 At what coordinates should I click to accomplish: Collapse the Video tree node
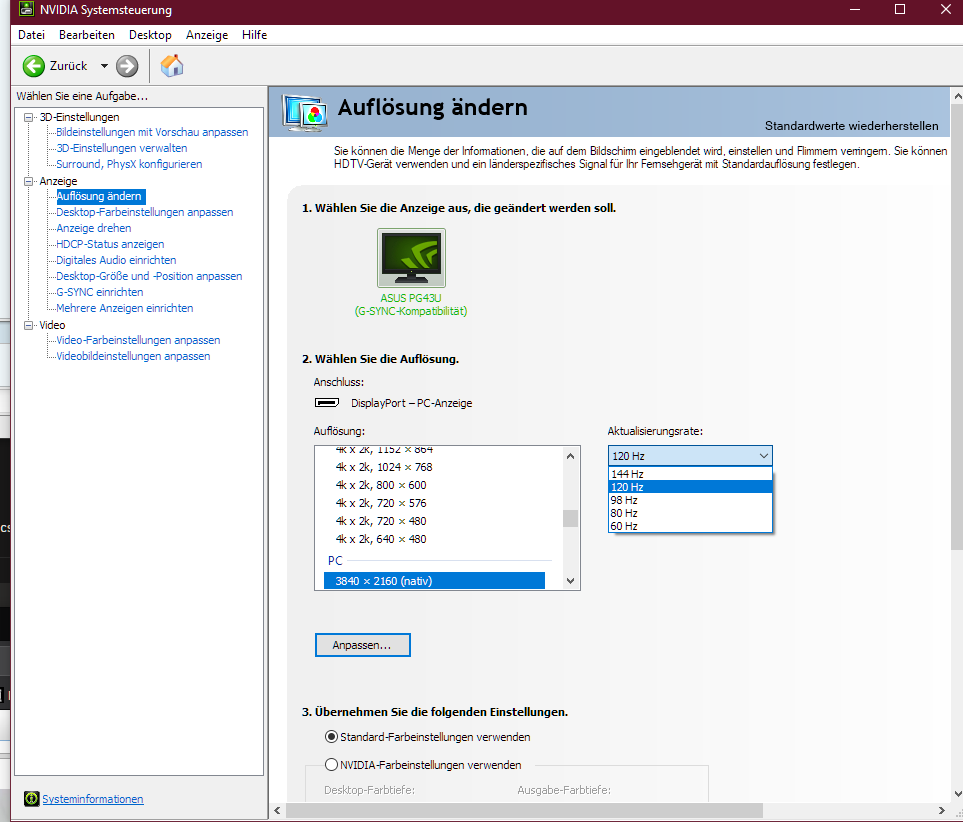coord(28,325)
